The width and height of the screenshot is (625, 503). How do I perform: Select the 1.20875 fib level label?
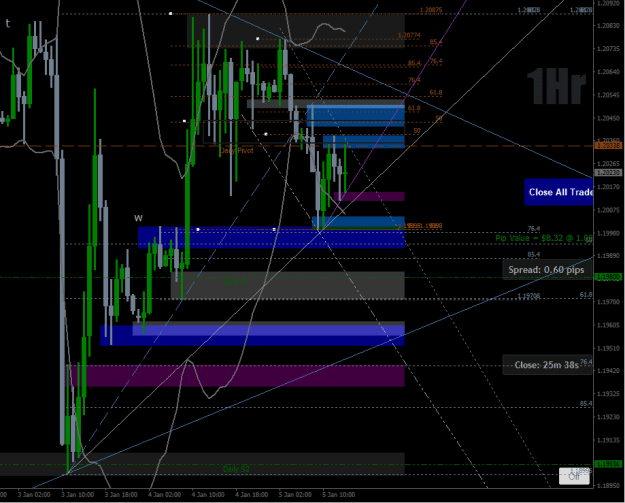[431, 10]
